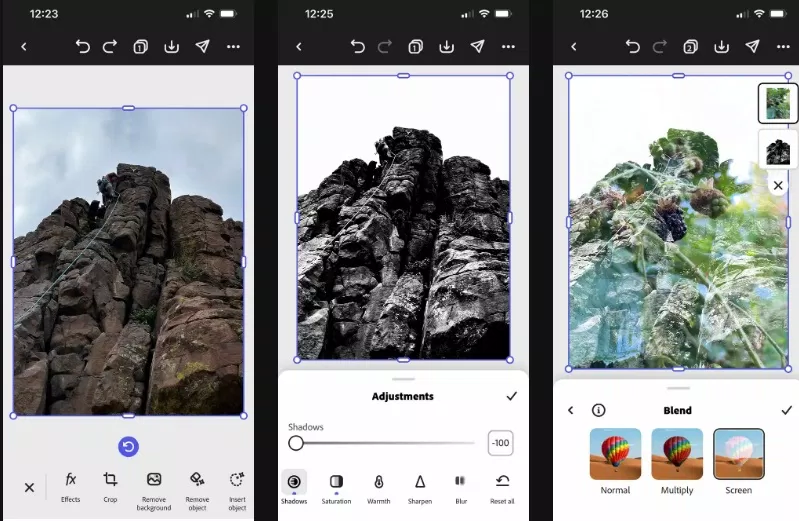Open the three-dot more menu in first screen
799x521 pixels.
click(233, 46)
